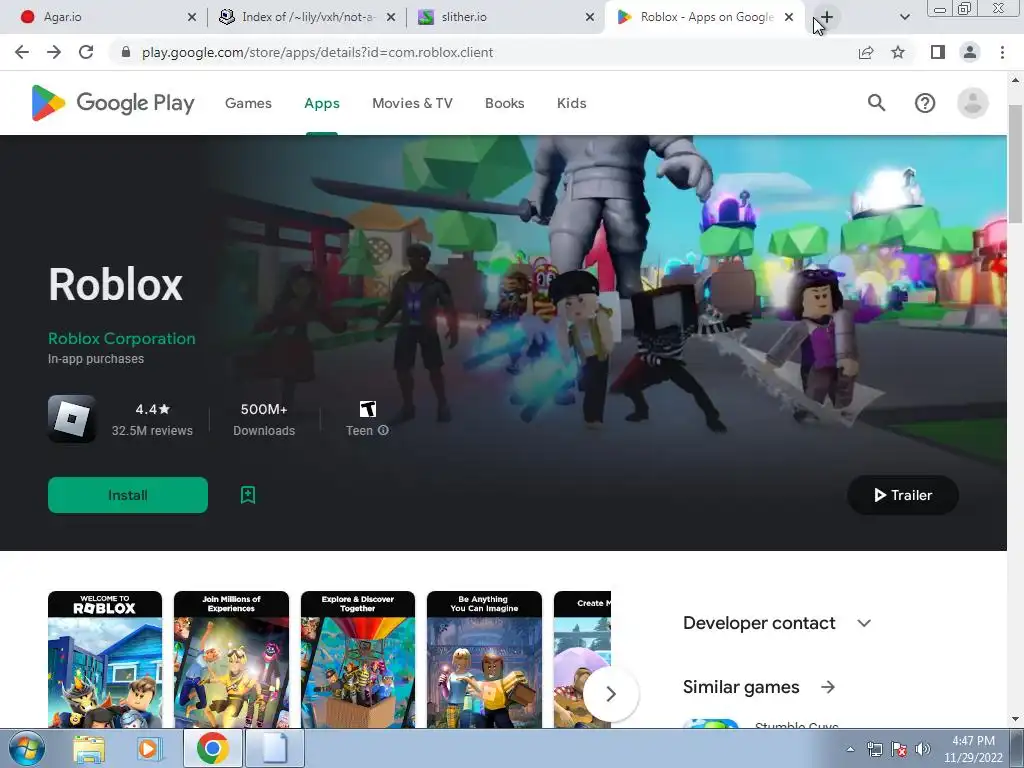The width and height of the screenshot is (1024, 768).
Task: Show Teen content rating info
Action: click(383, 430)
